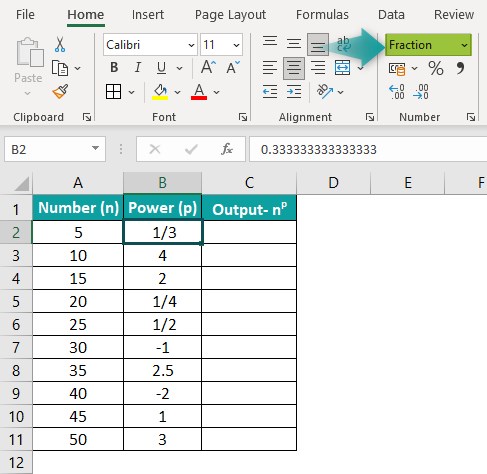Click the formula bar showing 0.333333333333333
Screen dimensions: 487x474
click(x=368, y=149)
